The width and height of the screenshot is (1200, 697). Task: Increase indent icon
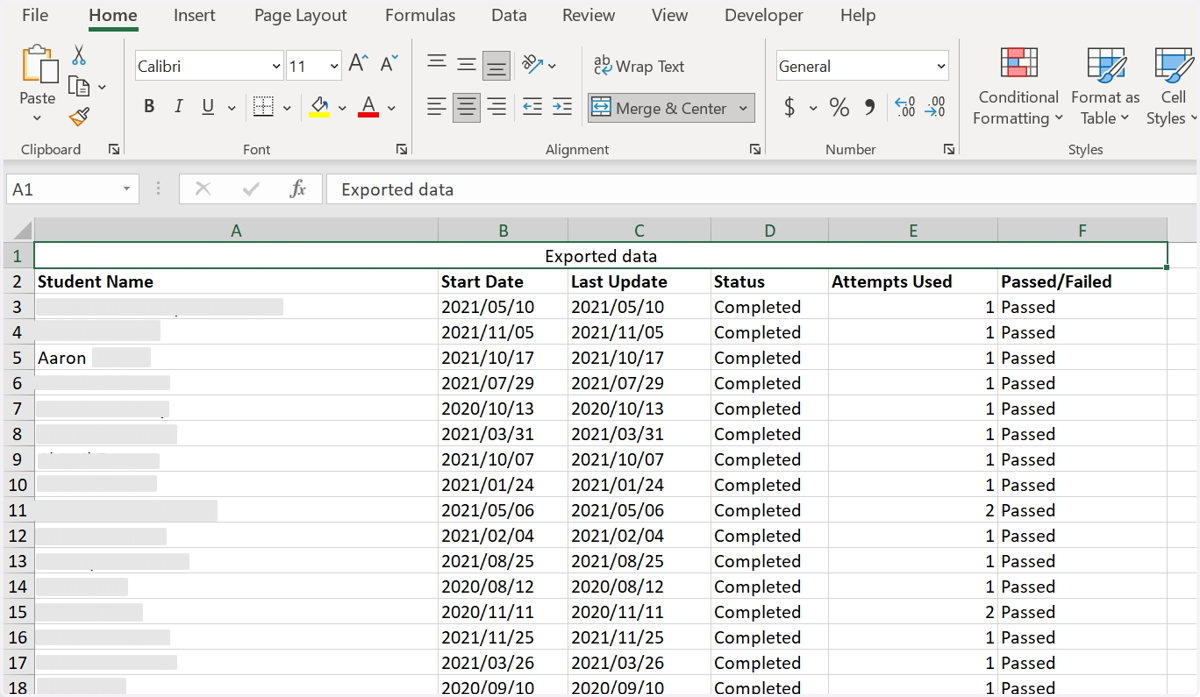[563, 107]
